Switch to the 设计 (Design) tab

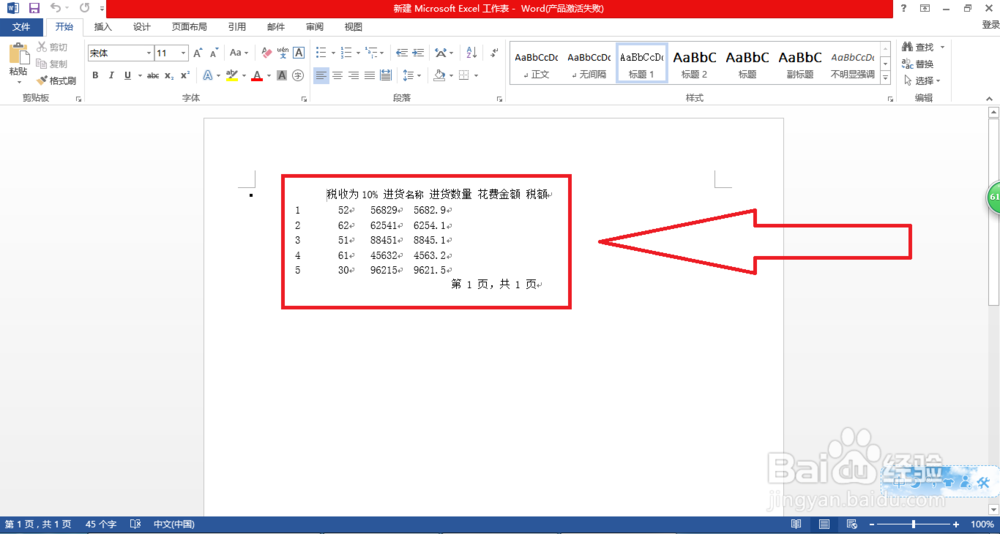coord(142,27)
